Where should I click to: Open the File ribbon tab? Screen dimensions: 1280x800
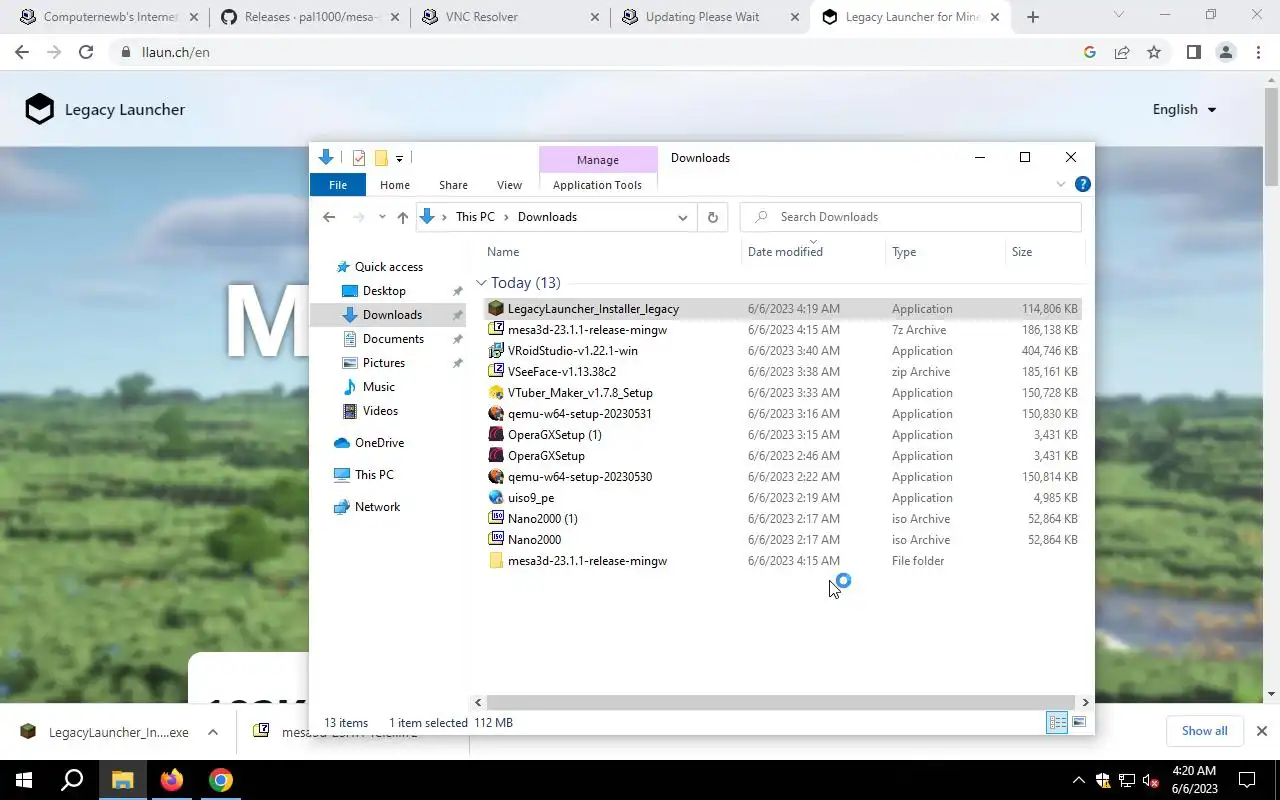[x=338, y=185]
